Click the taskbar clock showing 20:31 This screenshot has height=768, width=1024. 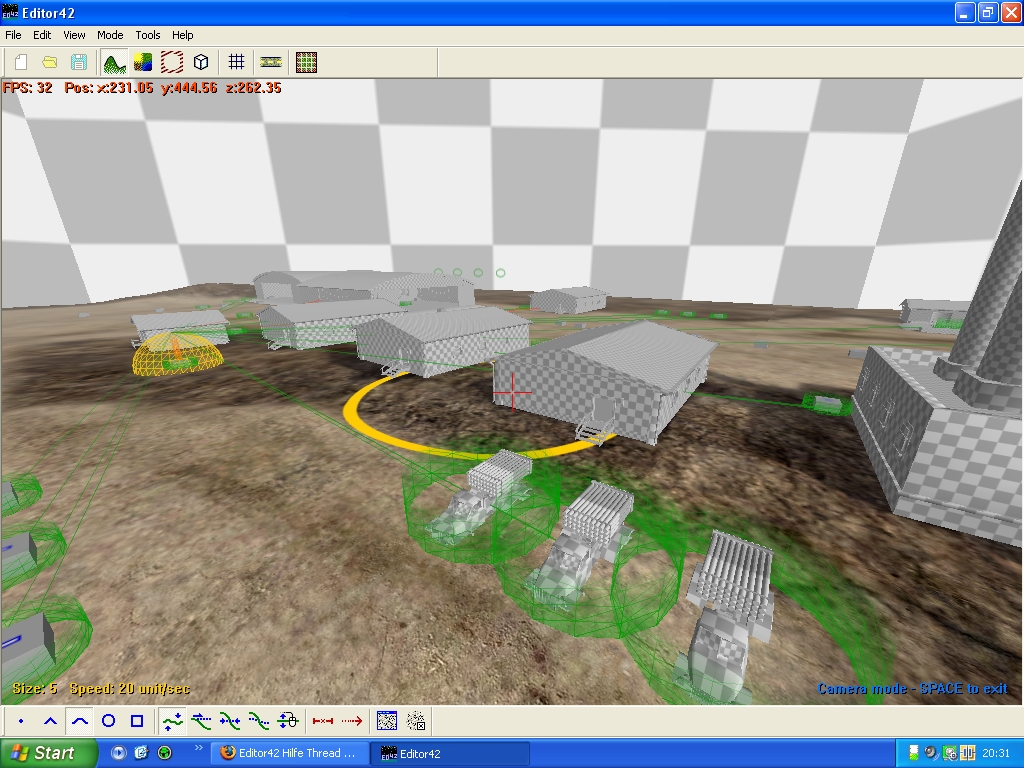pyautogui.click(x=995, y=753)
